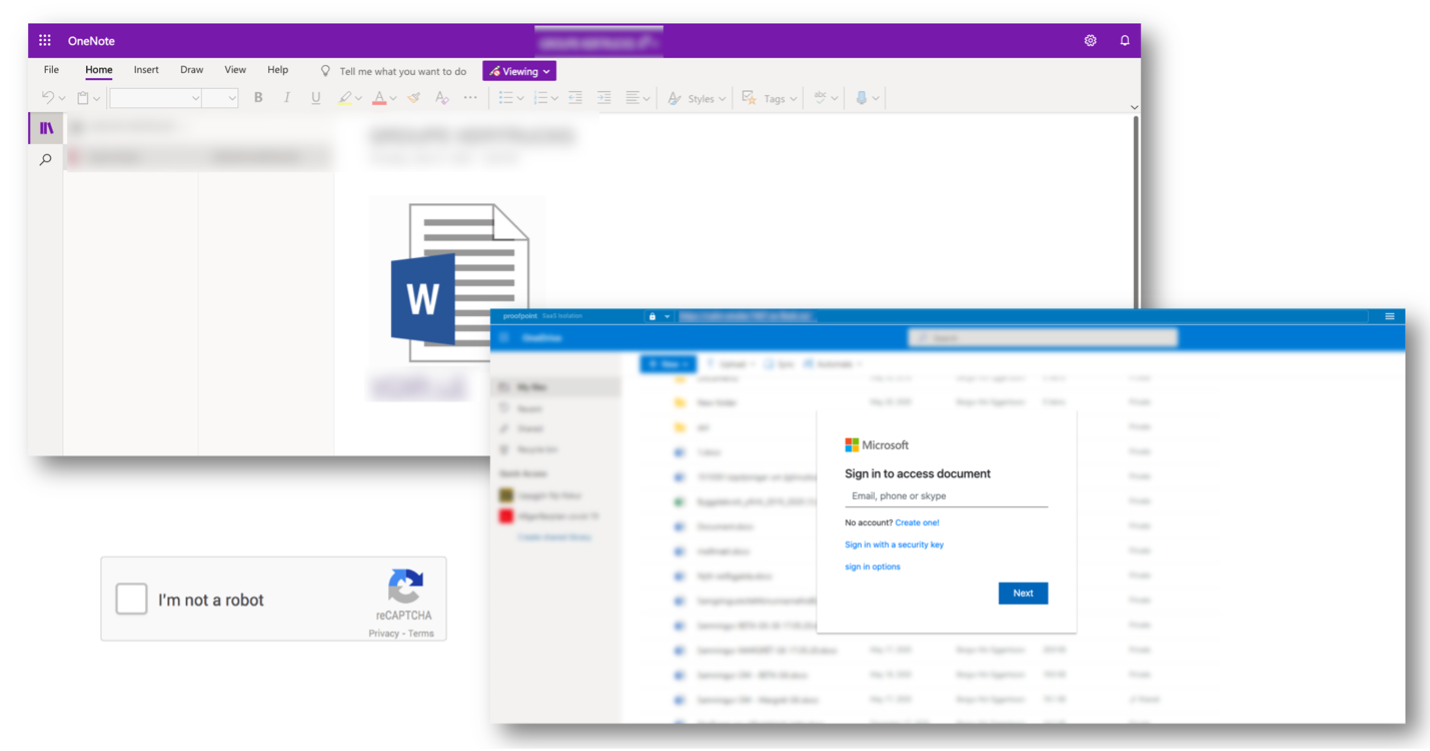The image size is (1430, 751).
Task: Open the More font options ellipsis
Action: pyautogui.click(x=470, y=98)
